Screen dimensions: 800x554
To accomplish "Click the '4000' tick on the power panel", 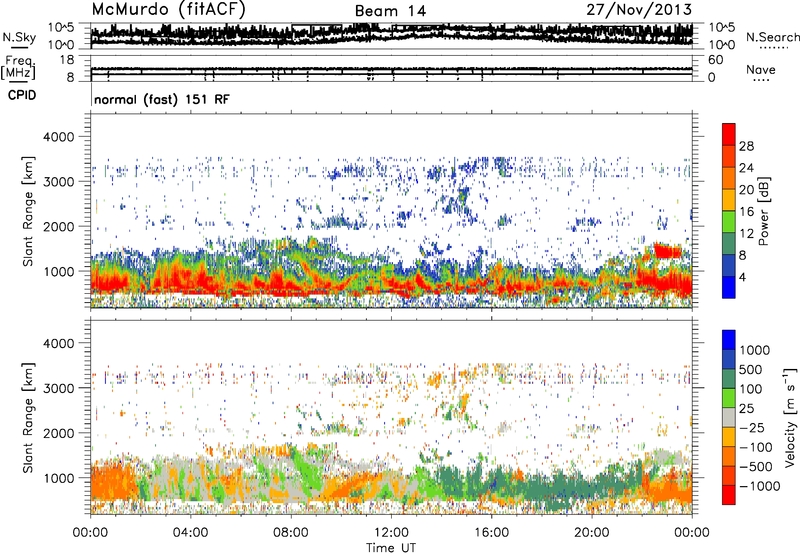I will [x=58, y=137].
